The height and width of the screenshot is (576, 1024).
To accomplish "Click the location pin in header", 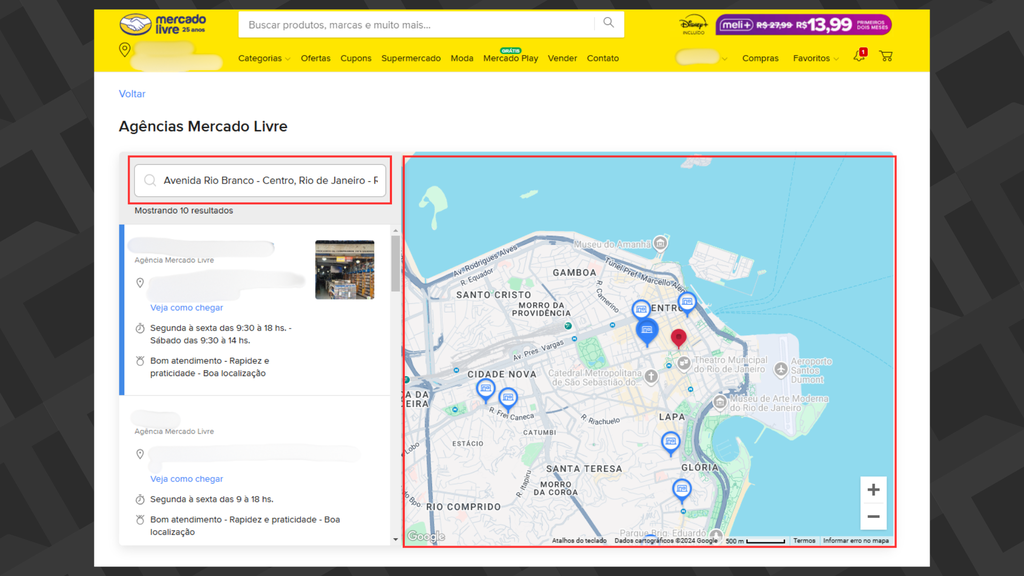I will point(125,50).
